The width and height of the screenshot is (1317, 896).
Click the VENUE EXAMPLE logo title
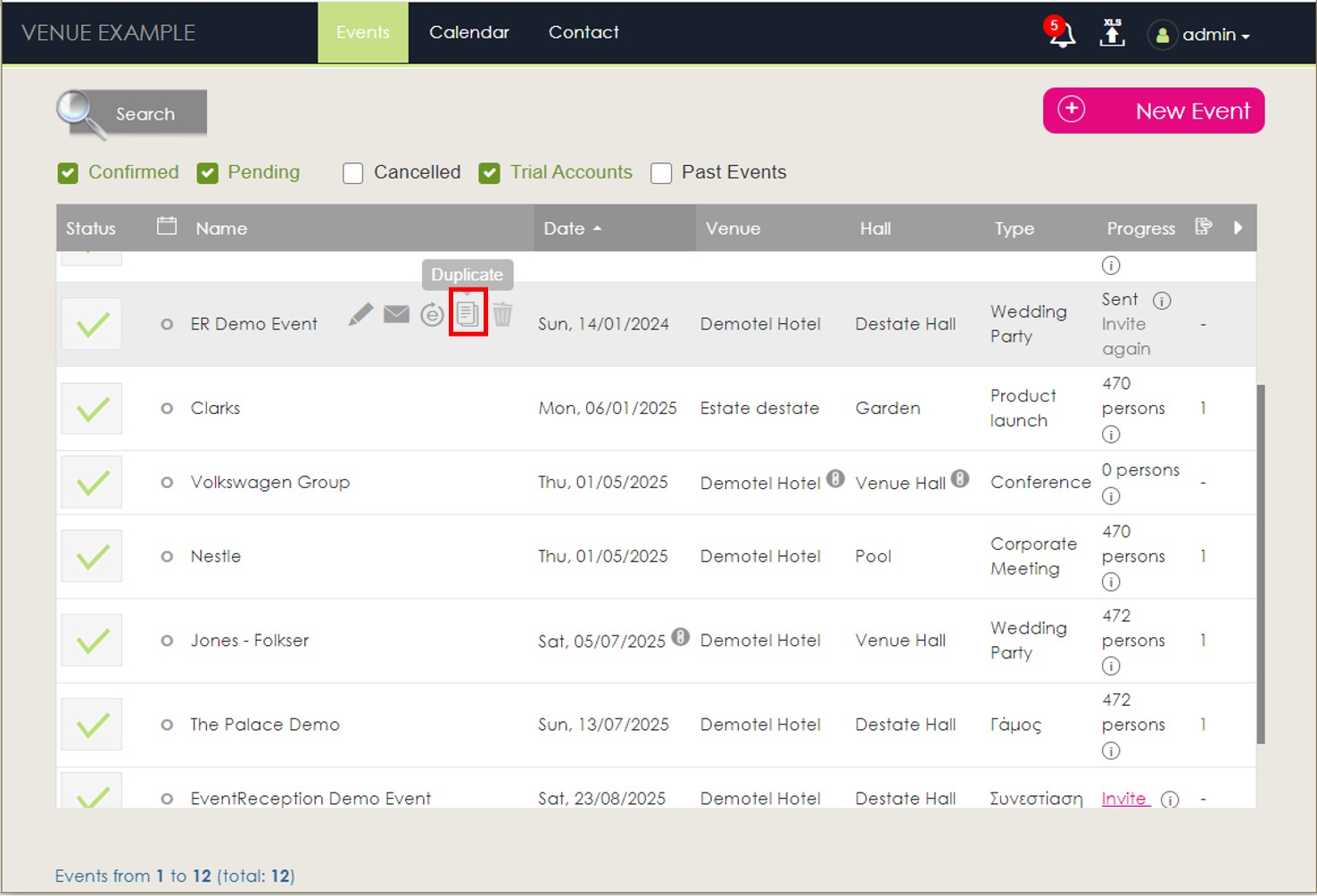click(x=108, y=33)
